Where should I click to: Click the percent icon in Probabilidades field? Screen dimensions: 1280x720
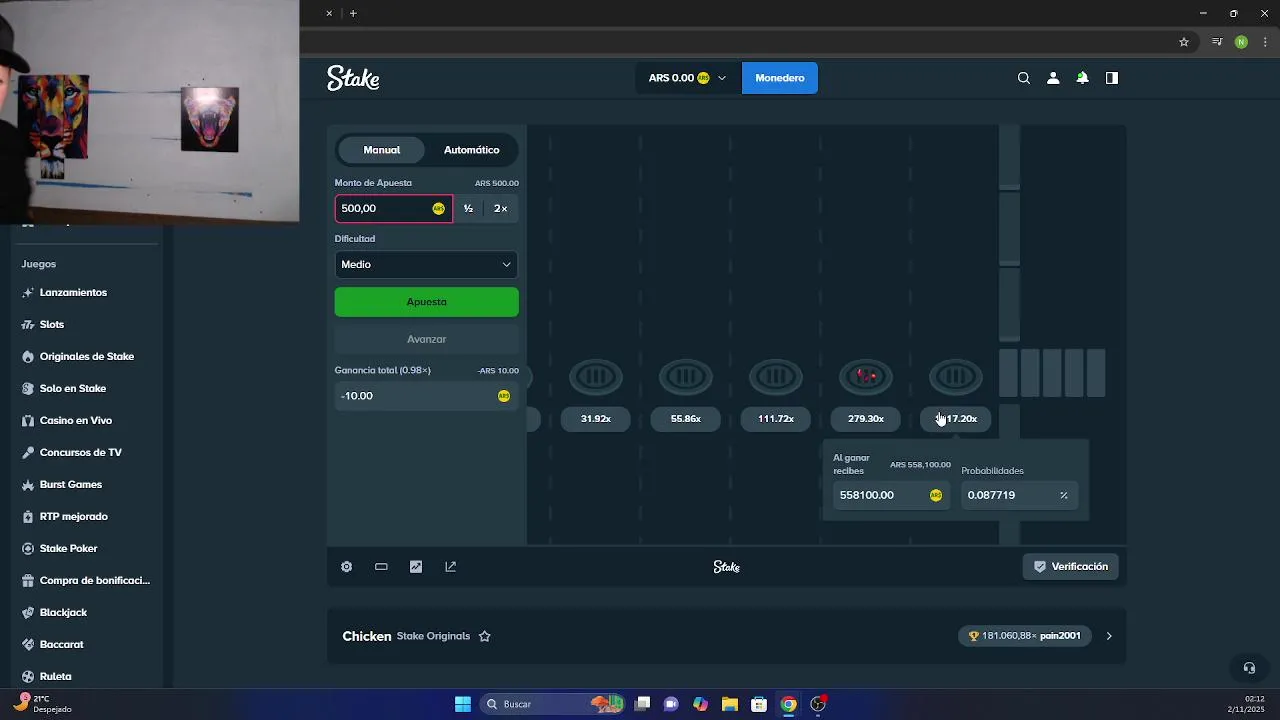point(1063,495)
